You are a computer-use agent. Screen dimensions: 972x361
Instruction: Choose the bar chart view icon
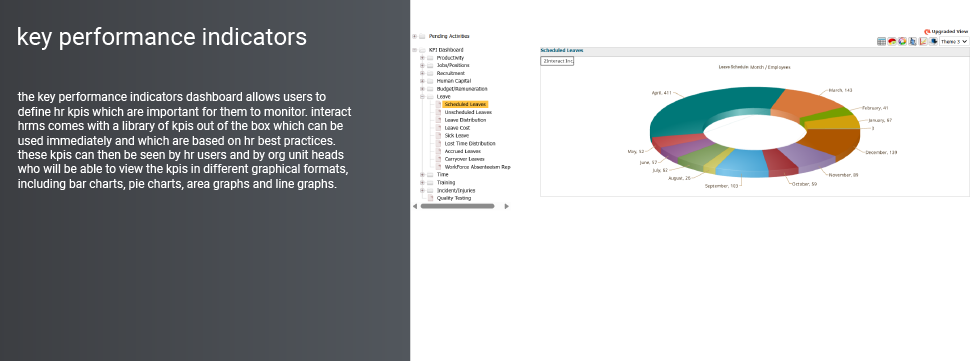[x=912, y=42]
